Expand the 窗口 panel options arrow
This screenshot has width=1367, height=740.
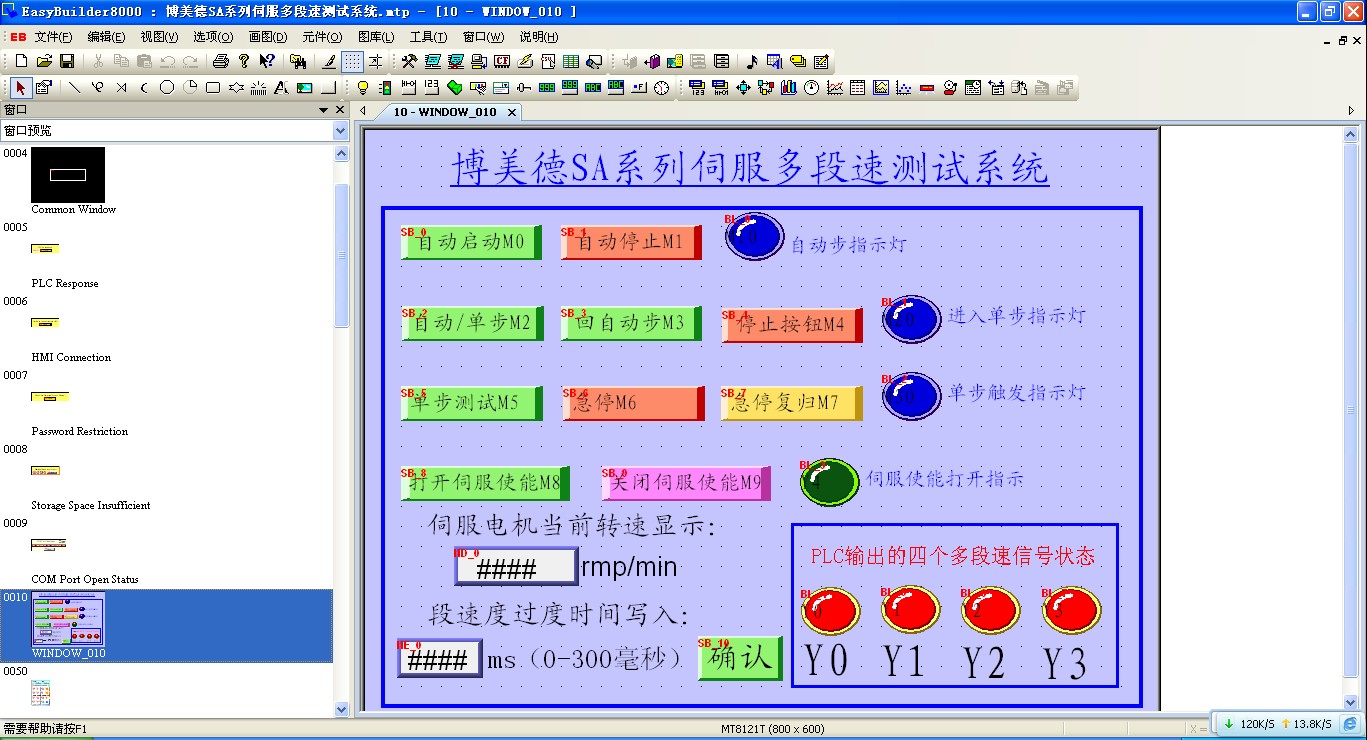point(324,110)
